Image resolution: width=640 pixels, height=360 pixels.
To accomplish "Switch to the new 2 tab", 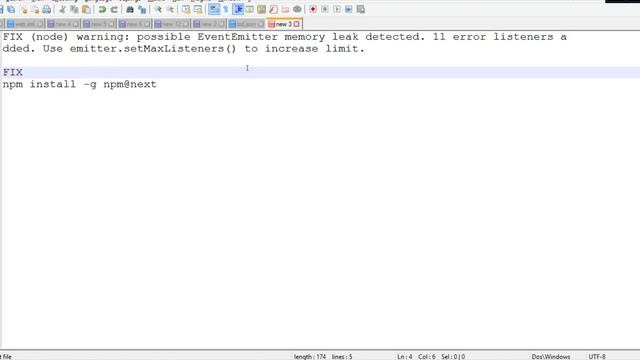I will (209, 24).
